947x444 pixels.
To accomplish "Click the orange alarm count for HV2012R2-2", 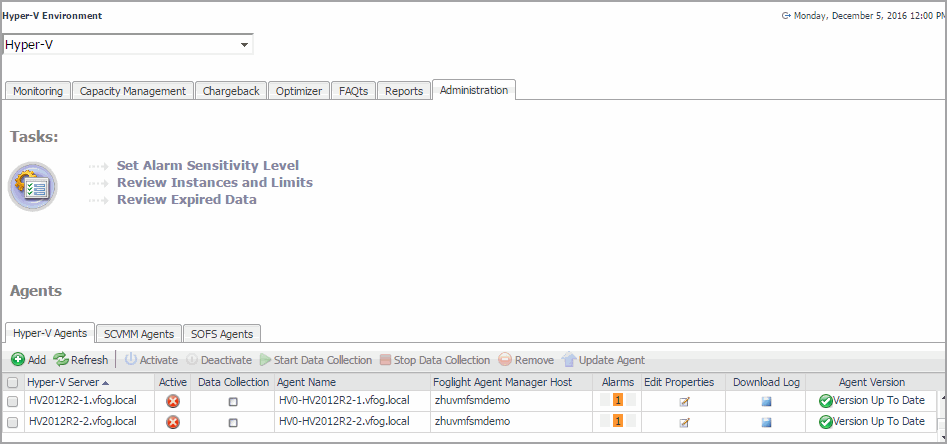I will coord(617,421).
